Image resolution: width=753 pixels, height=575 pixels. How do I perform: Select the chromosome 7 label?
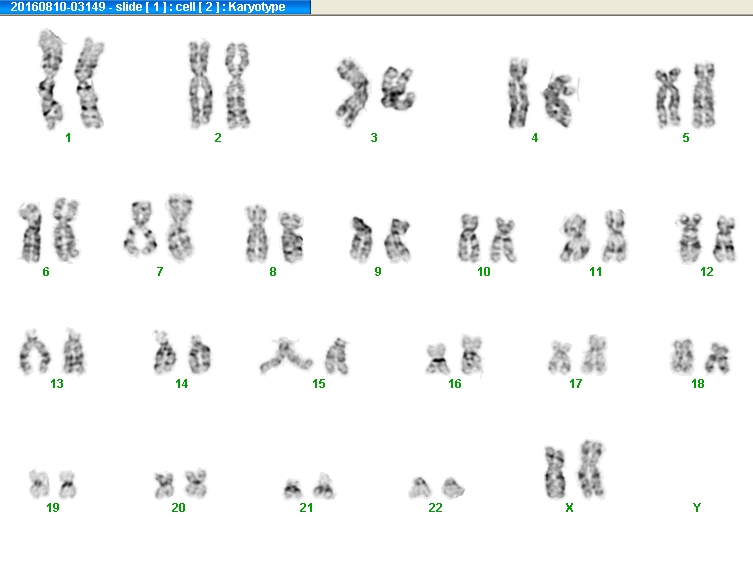159,272
